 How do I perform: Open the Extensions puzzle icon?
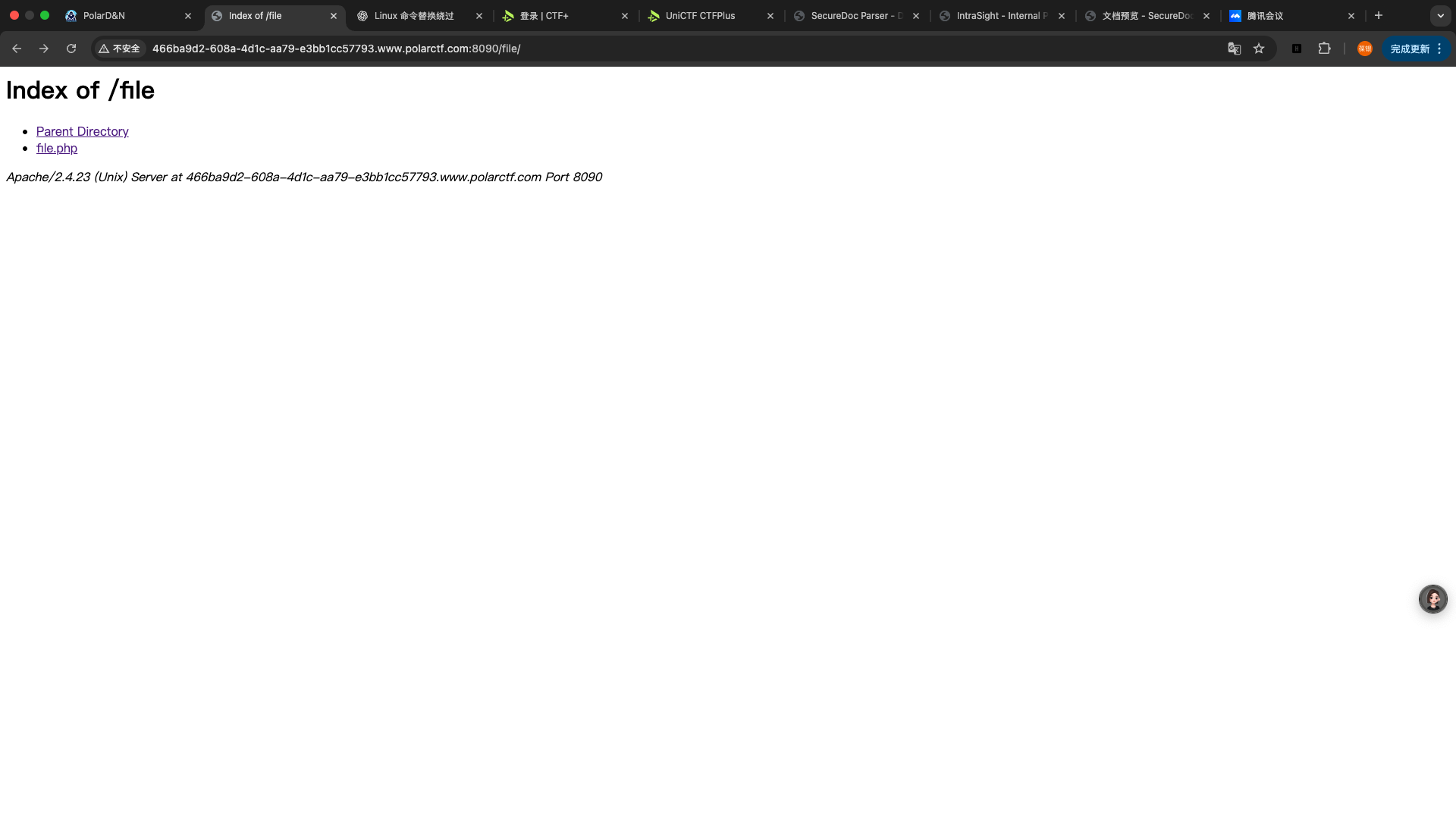(x=1324, y=49)
